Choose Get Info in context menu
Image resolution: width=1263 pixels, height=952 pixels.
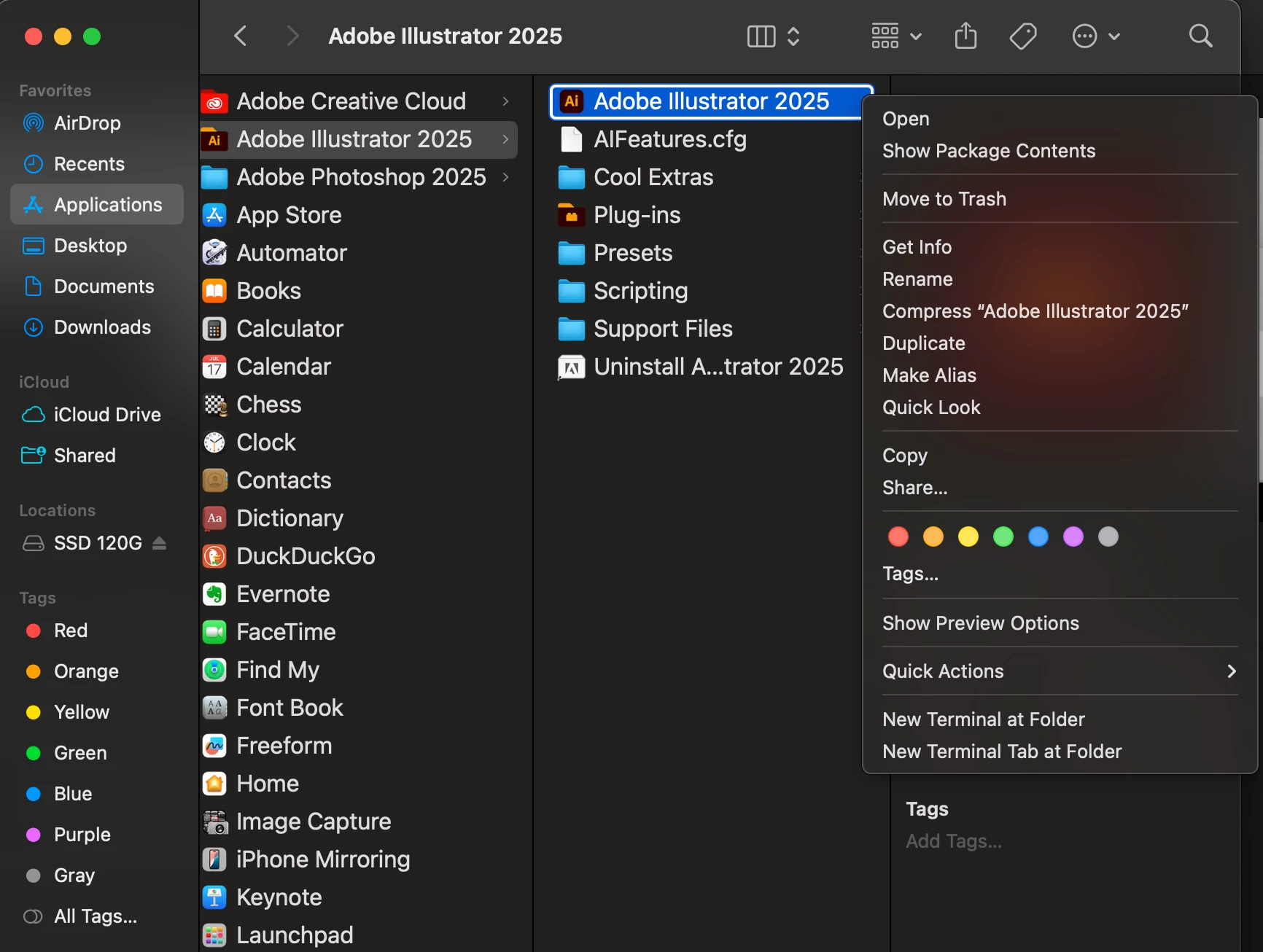(x=1060, y=247)
